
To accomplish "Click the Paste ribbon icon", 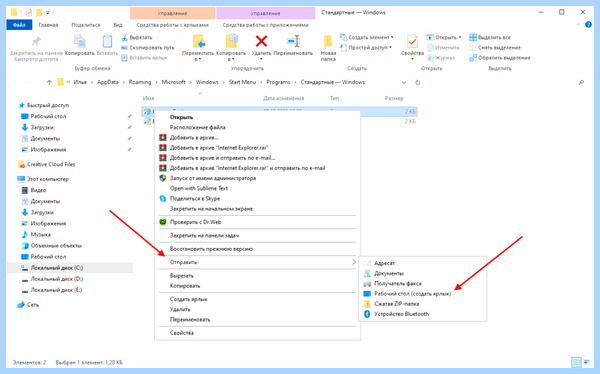I will (x=107, y=41).
